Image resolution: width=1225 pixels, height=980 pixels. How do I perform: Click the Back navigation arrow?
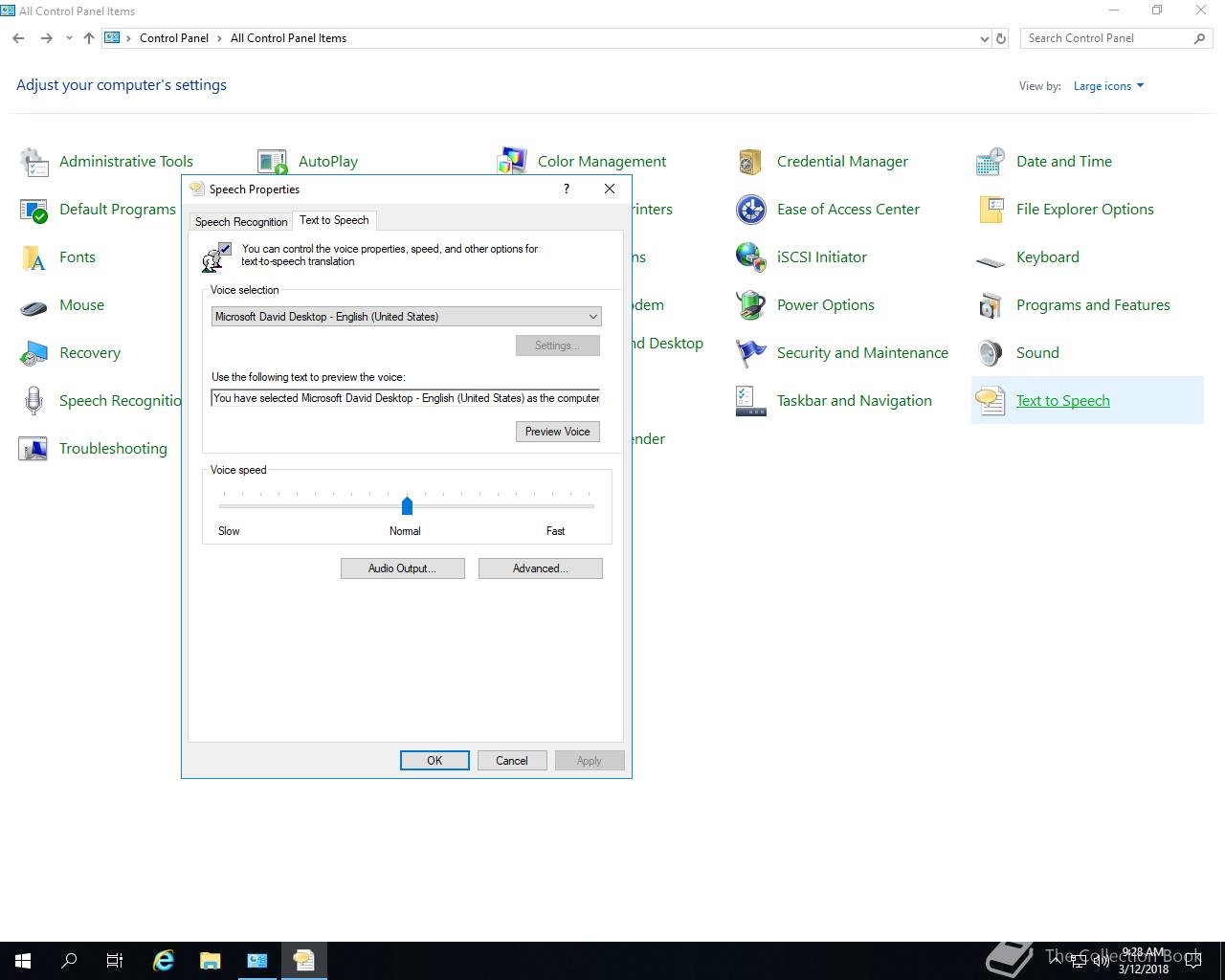[18, 38]
